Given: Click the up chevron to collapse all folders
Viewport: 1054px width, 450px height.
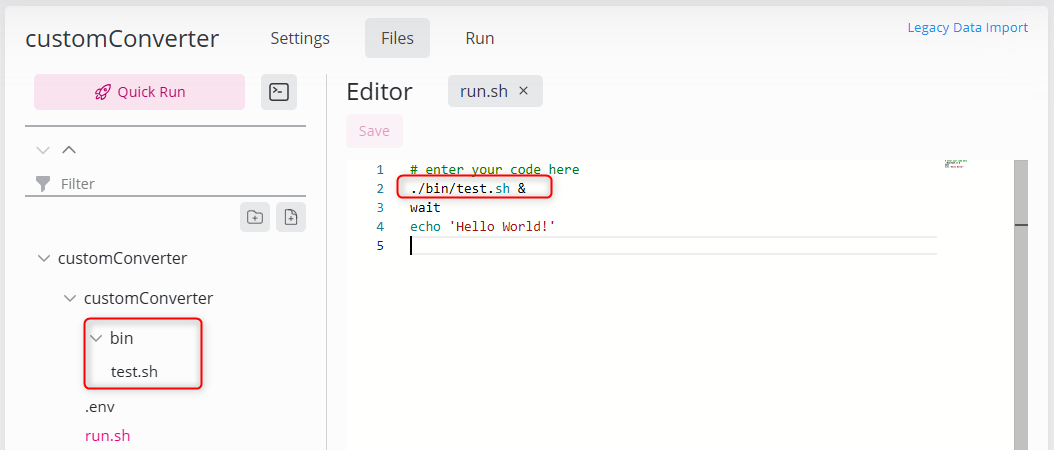Looking at the screenshot, I should coord(69,150).
